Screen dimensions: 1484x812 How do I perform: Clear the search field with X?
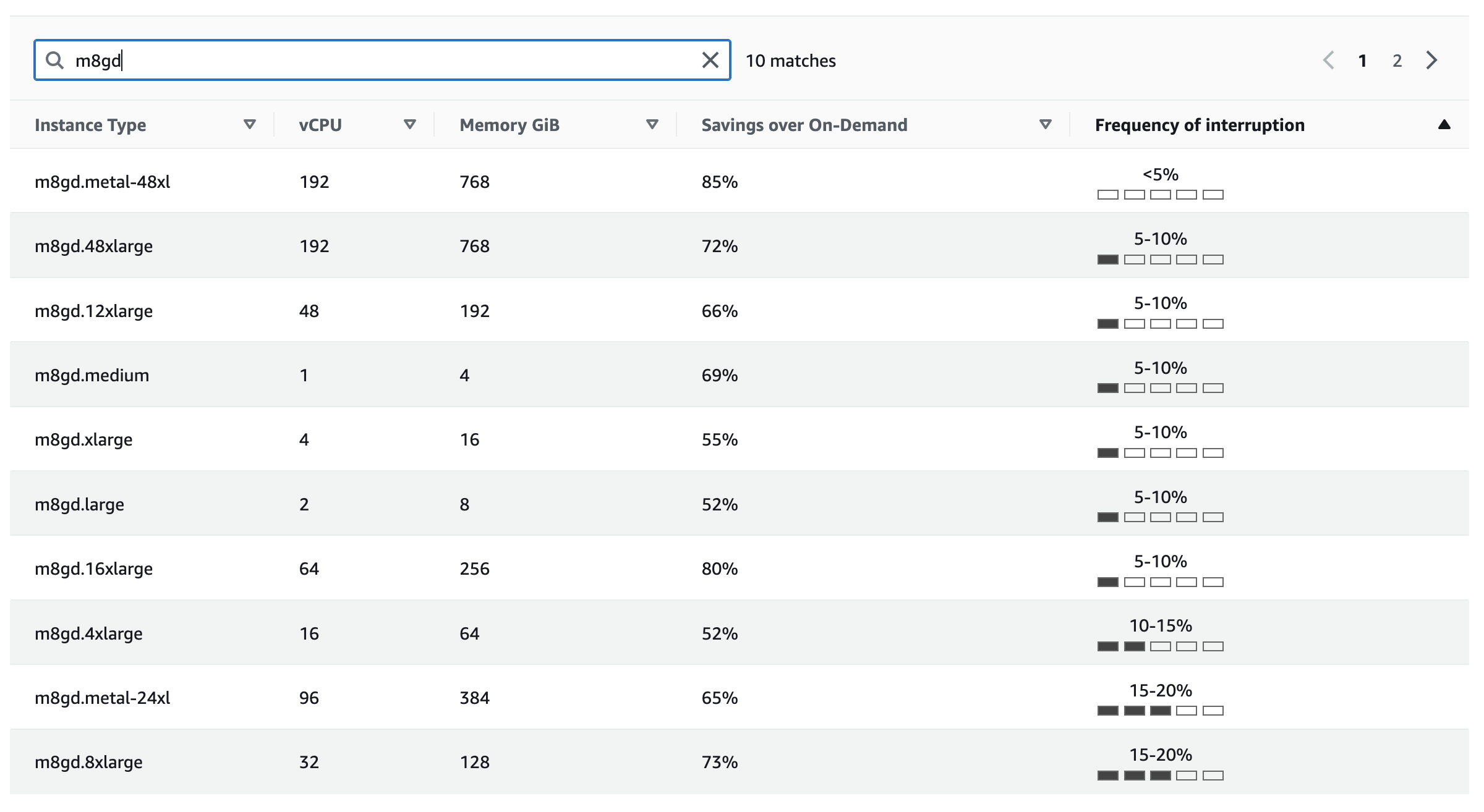710,60
